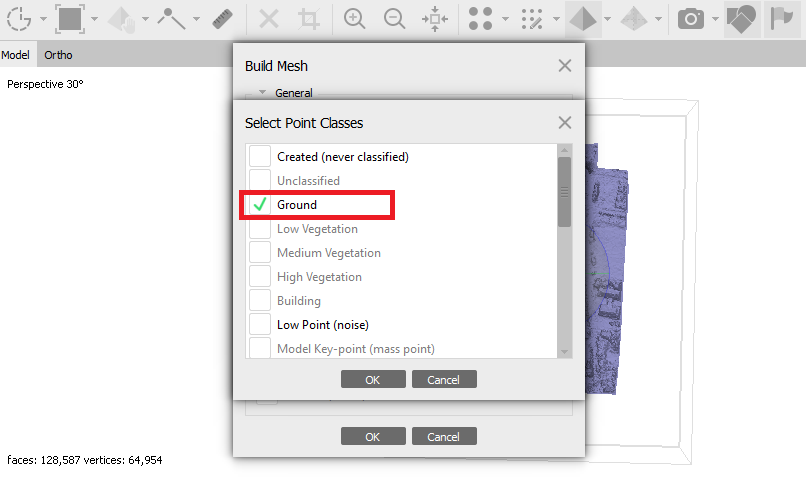Check the Medium Vegetation class
This screenshot has height=479, width=806.
[260, 252]
